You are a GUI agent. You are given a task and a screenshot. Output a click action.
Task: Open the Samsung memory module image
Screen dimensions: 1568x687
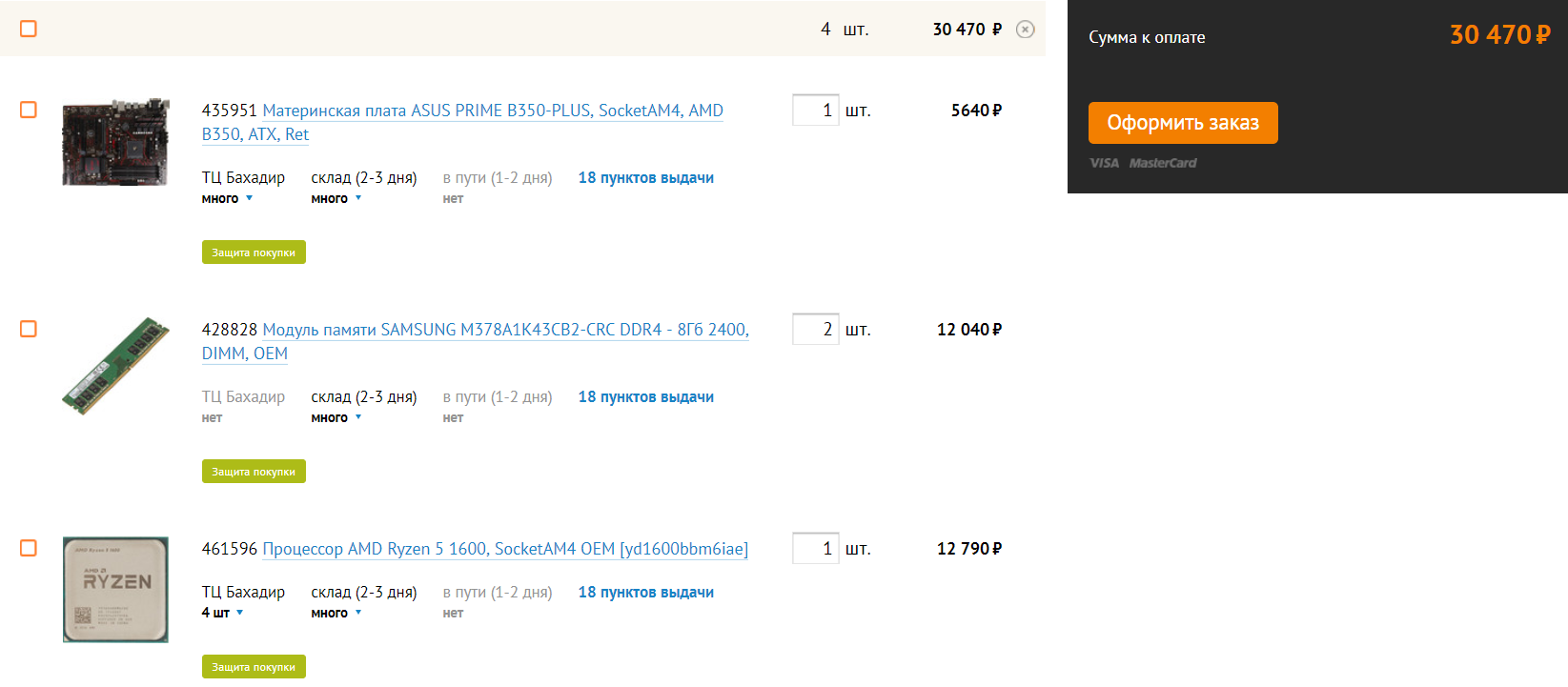coord(115,366)
